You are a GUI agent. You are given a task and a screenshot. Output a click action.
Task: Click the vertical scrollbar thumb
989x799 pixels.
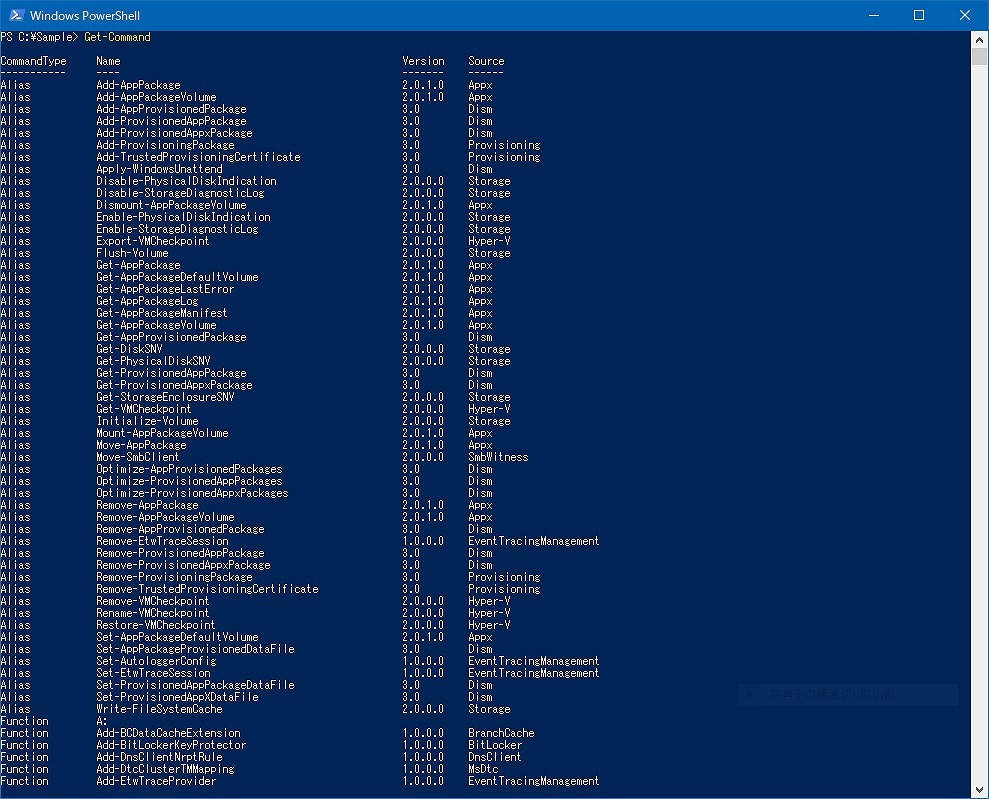(980, 57)
